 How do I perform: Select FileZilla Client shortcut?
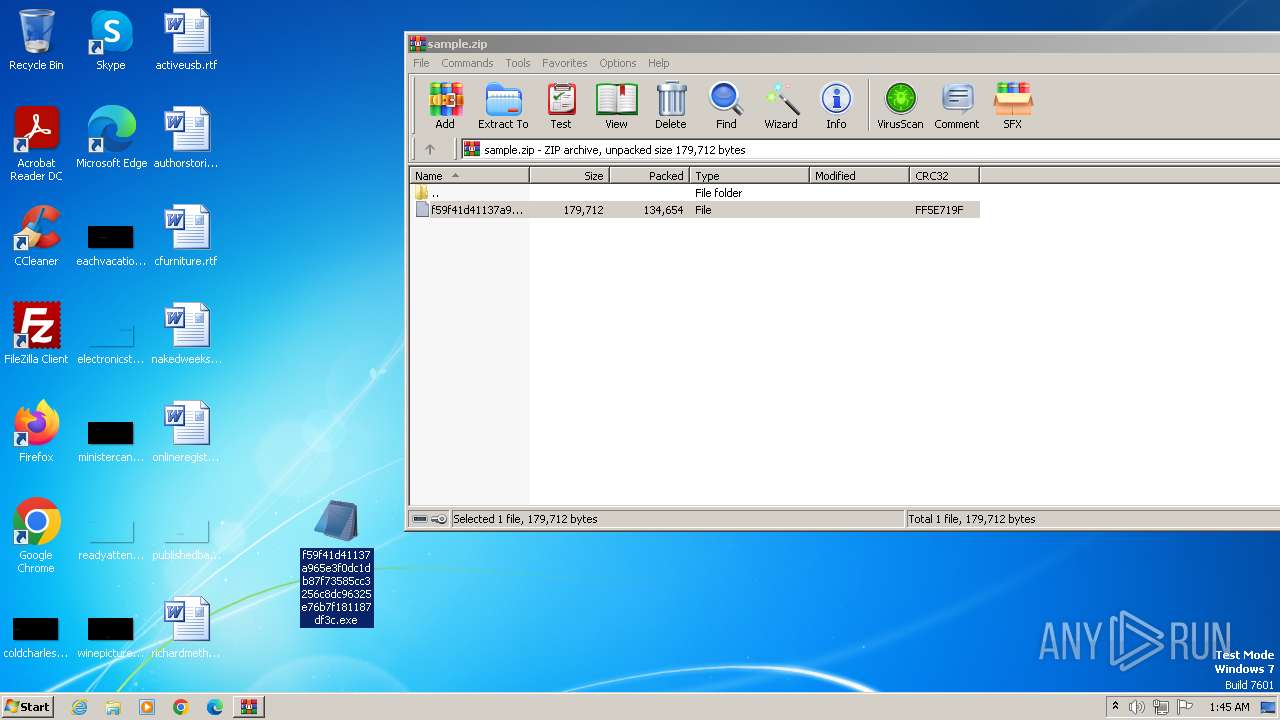tap(36, 334)
